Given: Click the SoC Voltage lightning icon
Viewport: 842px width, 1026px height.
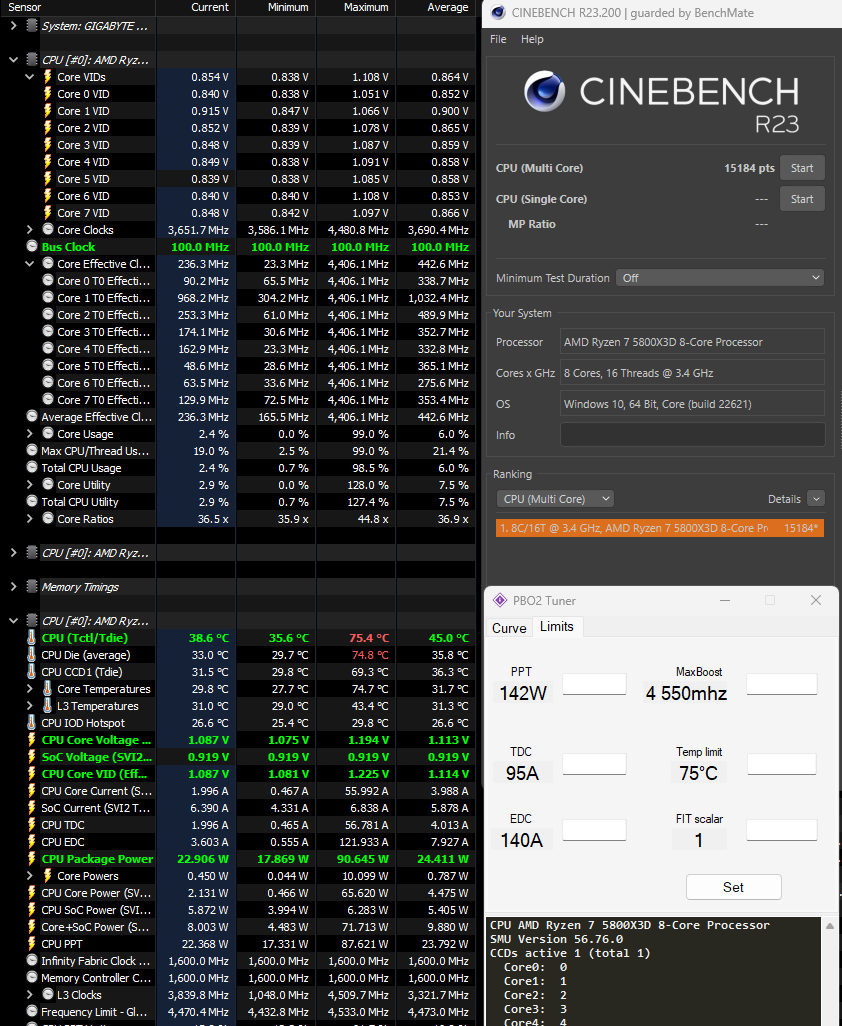Looking at the screenshot, I should pos(32,756).
